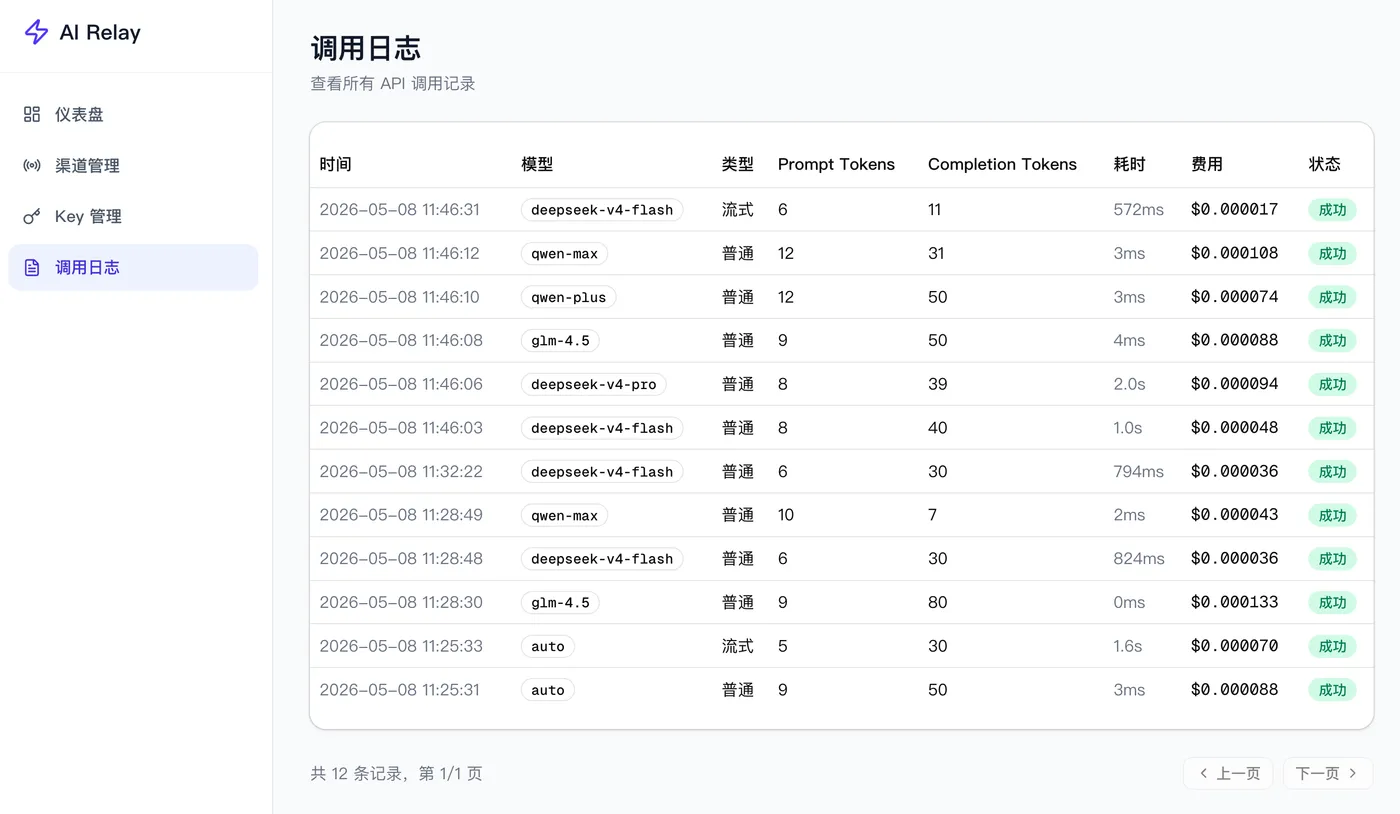Click the 下一页 button
Screen dimensions: 1400x814
coord(1328,773)
